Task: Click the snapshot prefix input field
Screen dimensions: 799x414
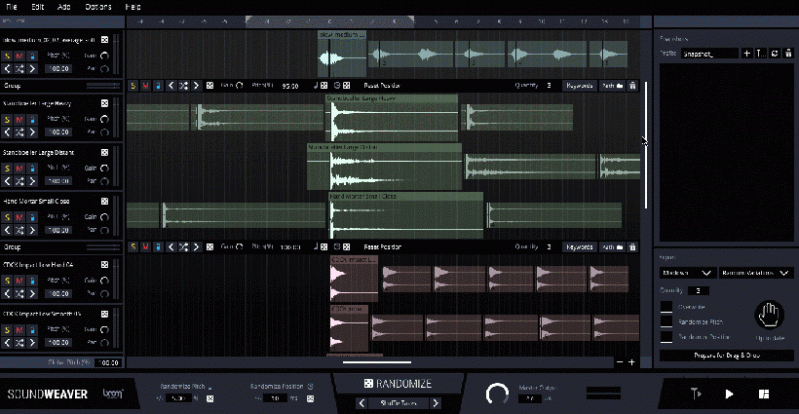Action: click(709, 54)
